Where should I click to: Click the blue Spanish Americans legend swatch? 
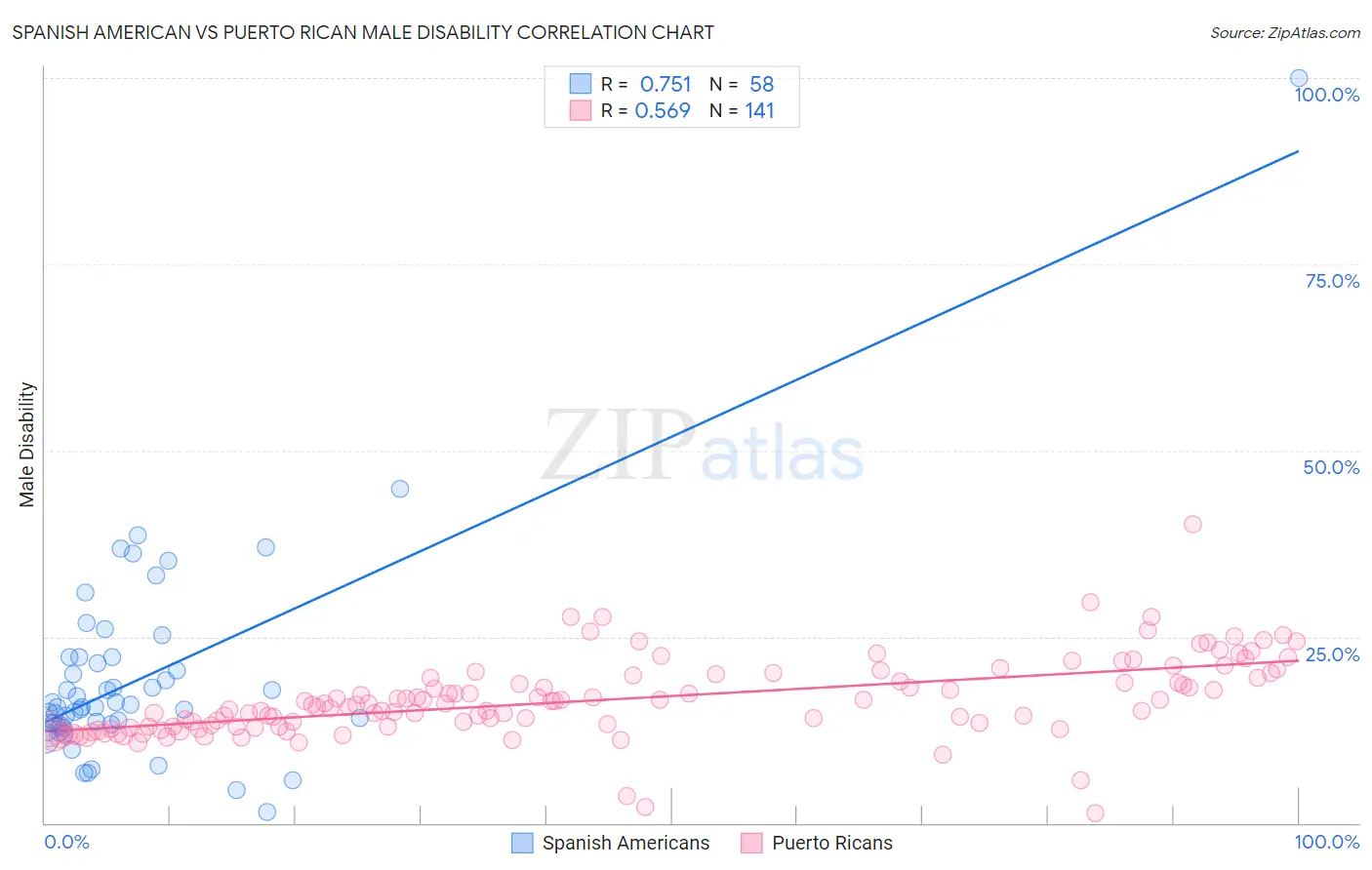click(x=523, y=843)
